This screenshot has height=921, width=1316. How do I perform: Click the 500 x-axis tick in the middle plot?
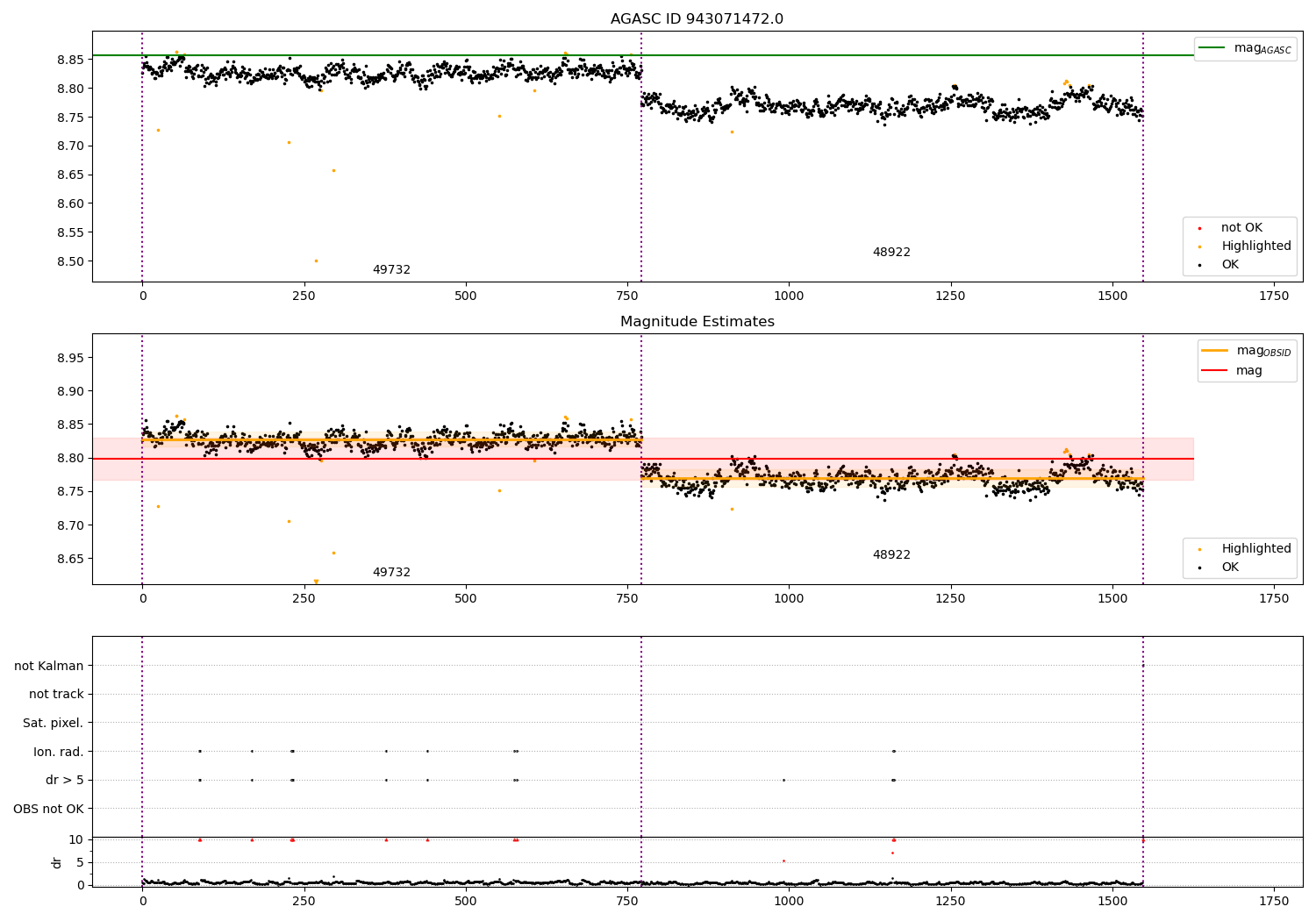tap(466, 598)
